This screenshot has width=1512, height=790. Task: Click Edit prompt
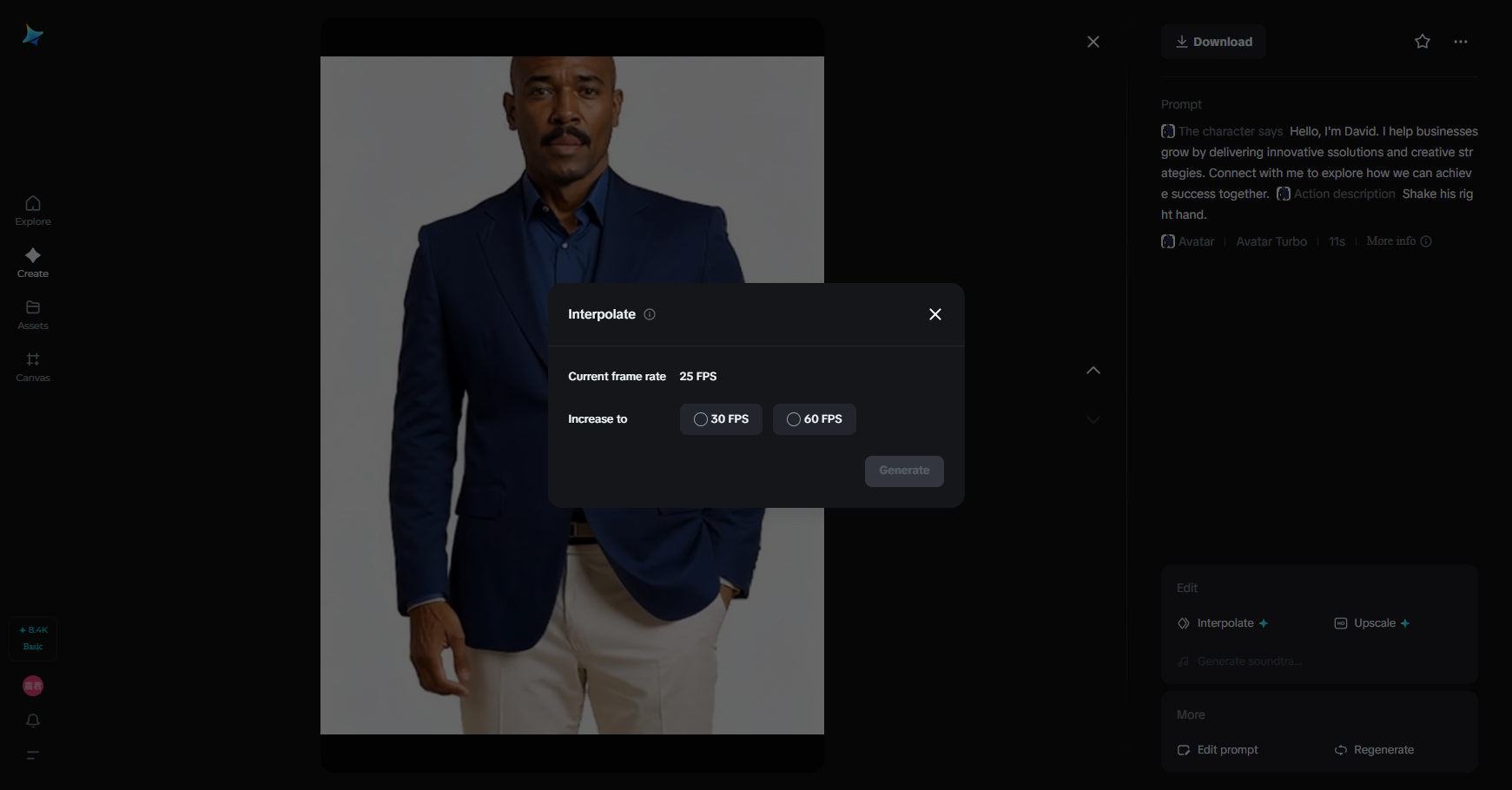pyautogui.click(x=1218, y=750)
